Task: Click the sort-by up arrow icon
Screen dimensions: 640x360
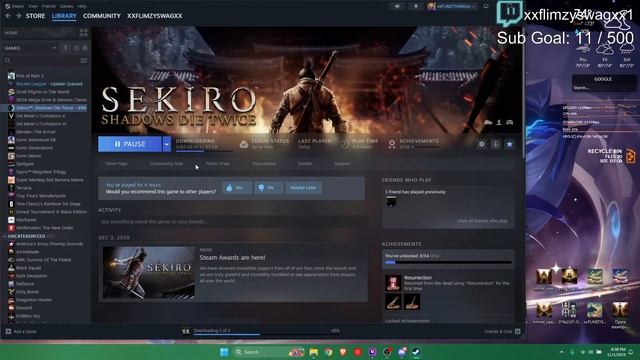Action: tap(65, 48)
